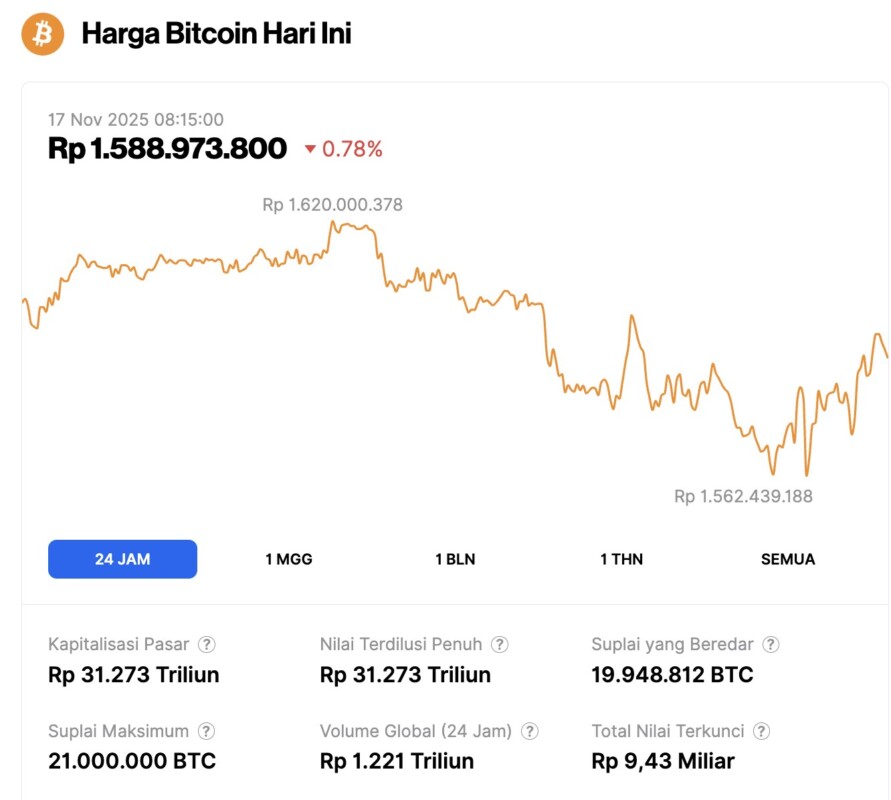Open the Total Nilai Terkunci help icon
The image size is (891, 800).
(x=762, y=731)
